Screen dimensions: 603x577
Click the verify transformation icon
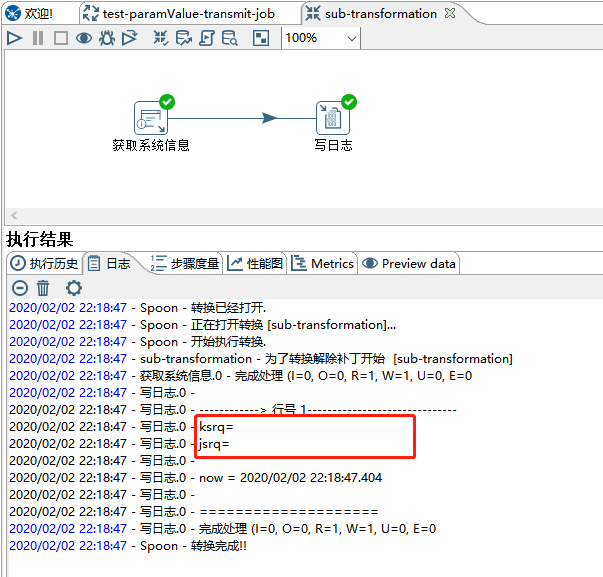pos(161,38)
